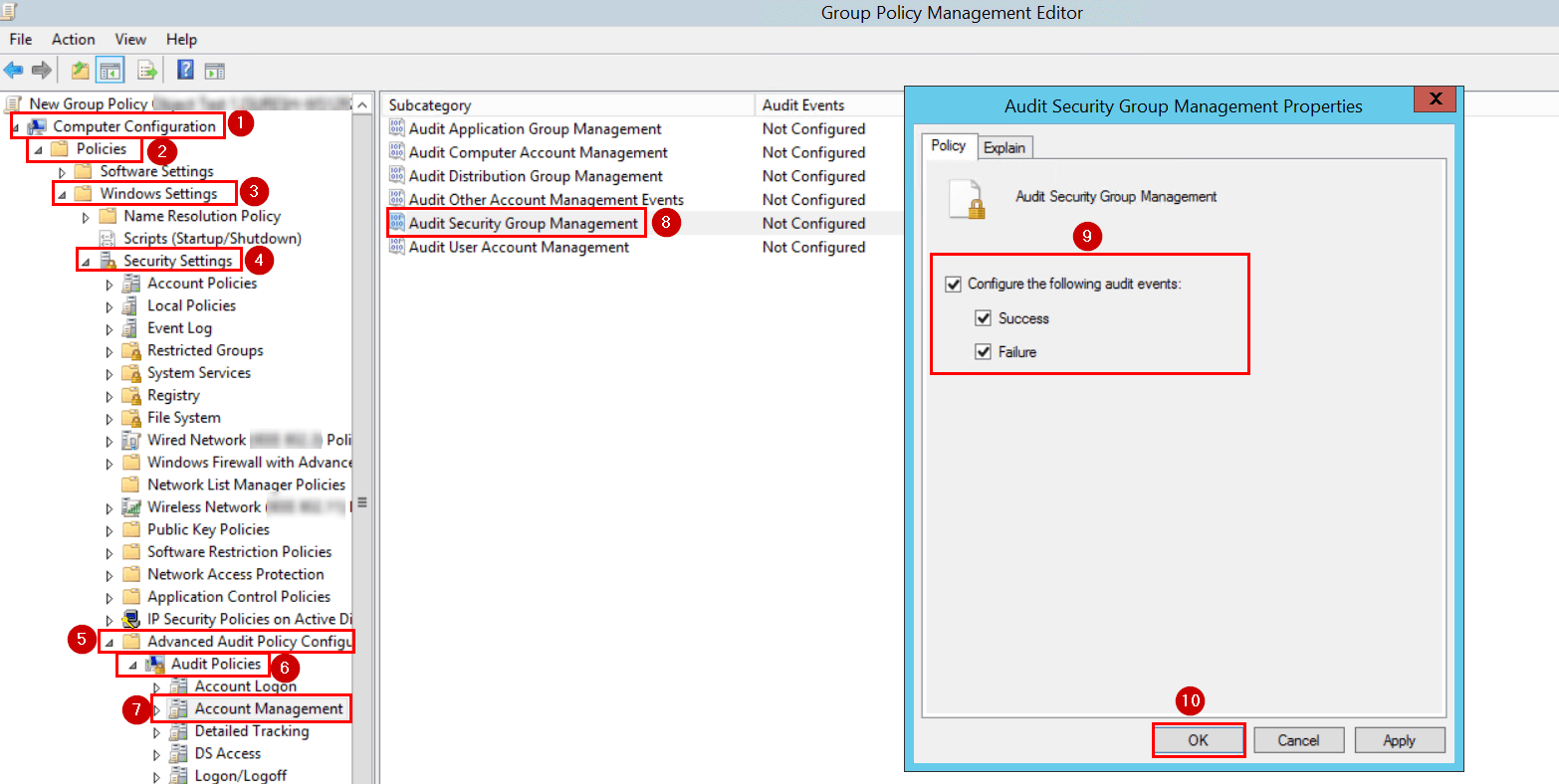This screenshot has height=784, width=1559.
Task: Disable Configure the following audit events
Action: [953, 284]
